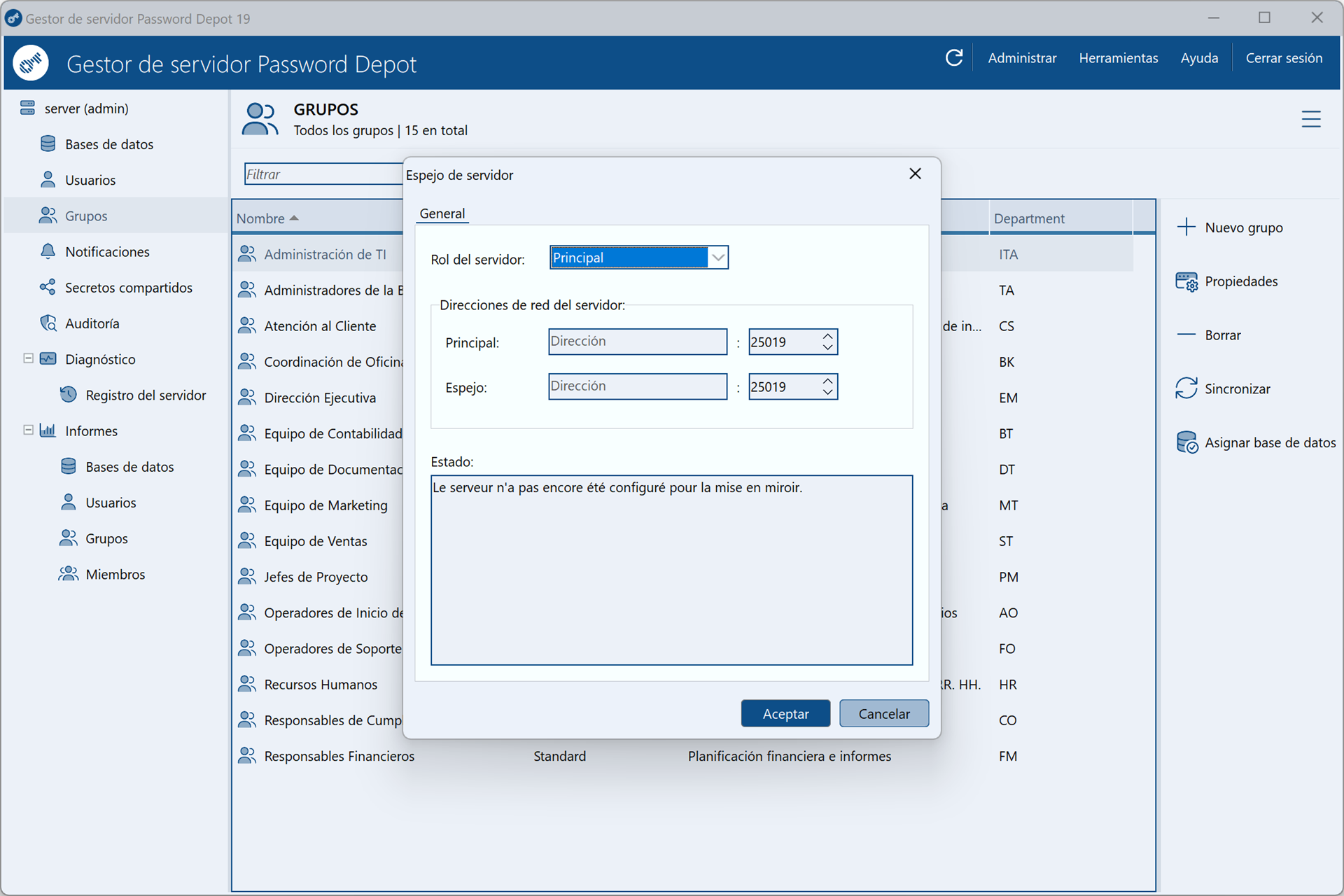Image resolution: width=1344 pixels, height=896 pixels.
Task: Close the Espejo de servidor dialog
Action: pyautogui.click(x=915, y=174)
